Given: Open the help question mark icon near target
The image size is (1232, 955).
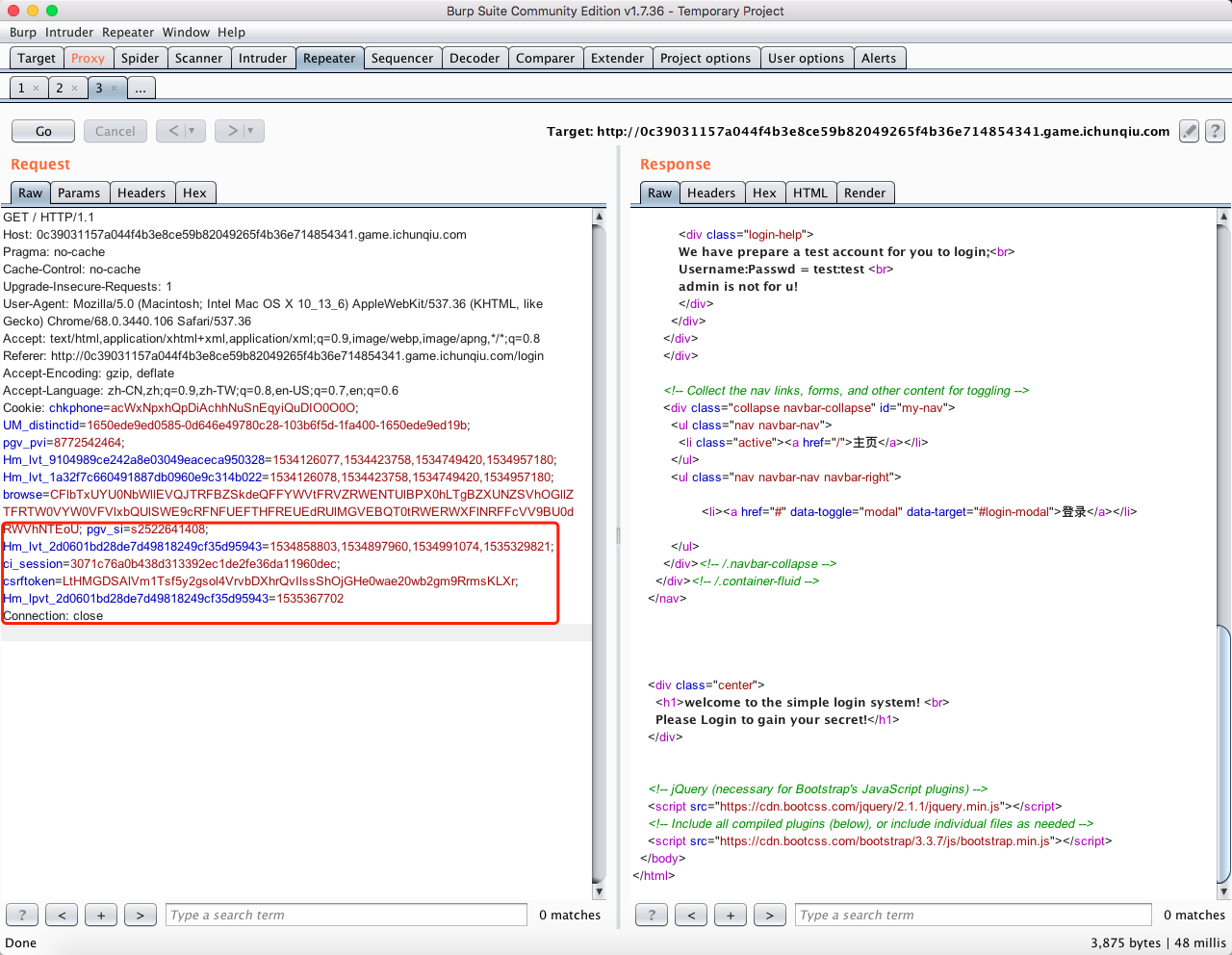Looking at the screenshot, I should coord(1216,131).
